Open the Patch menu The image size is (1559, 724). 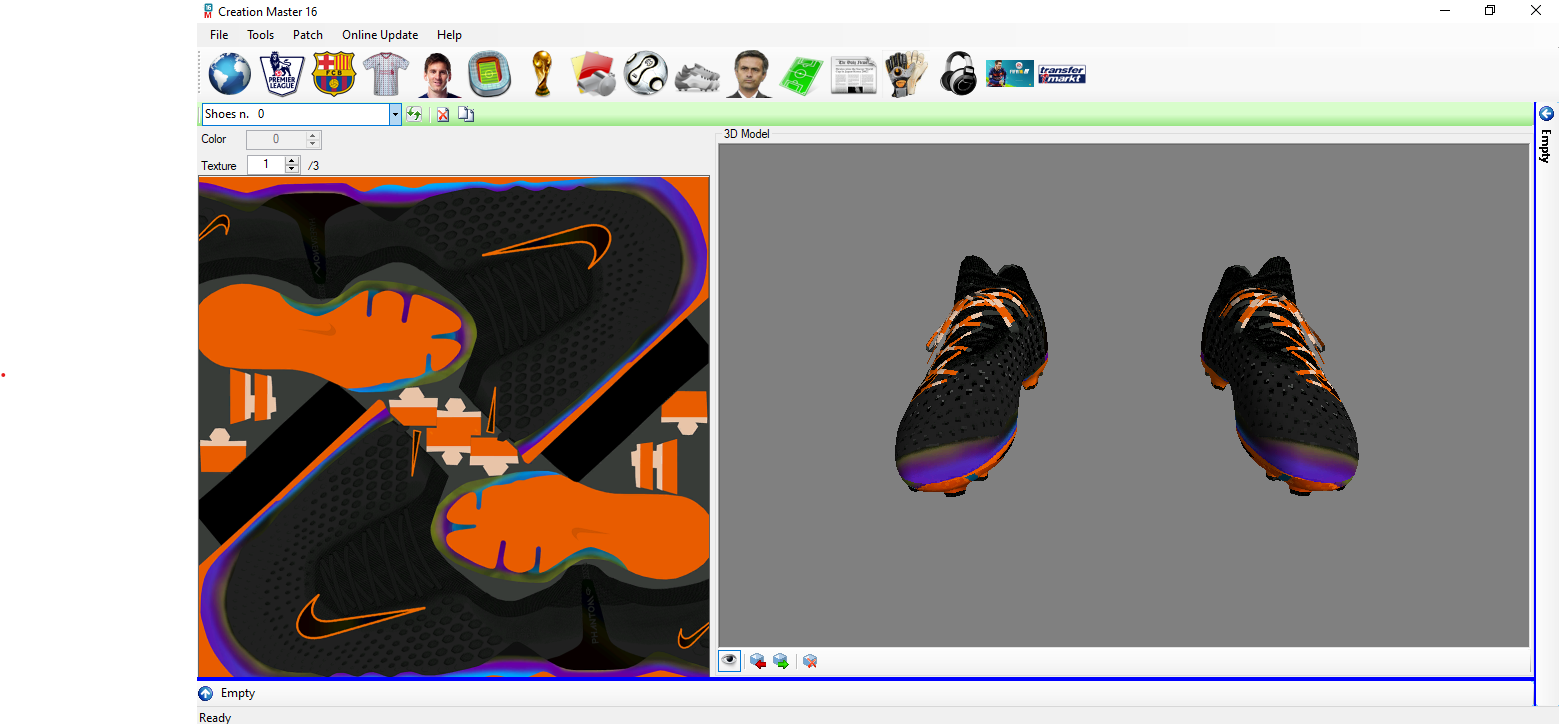(308, 35)
